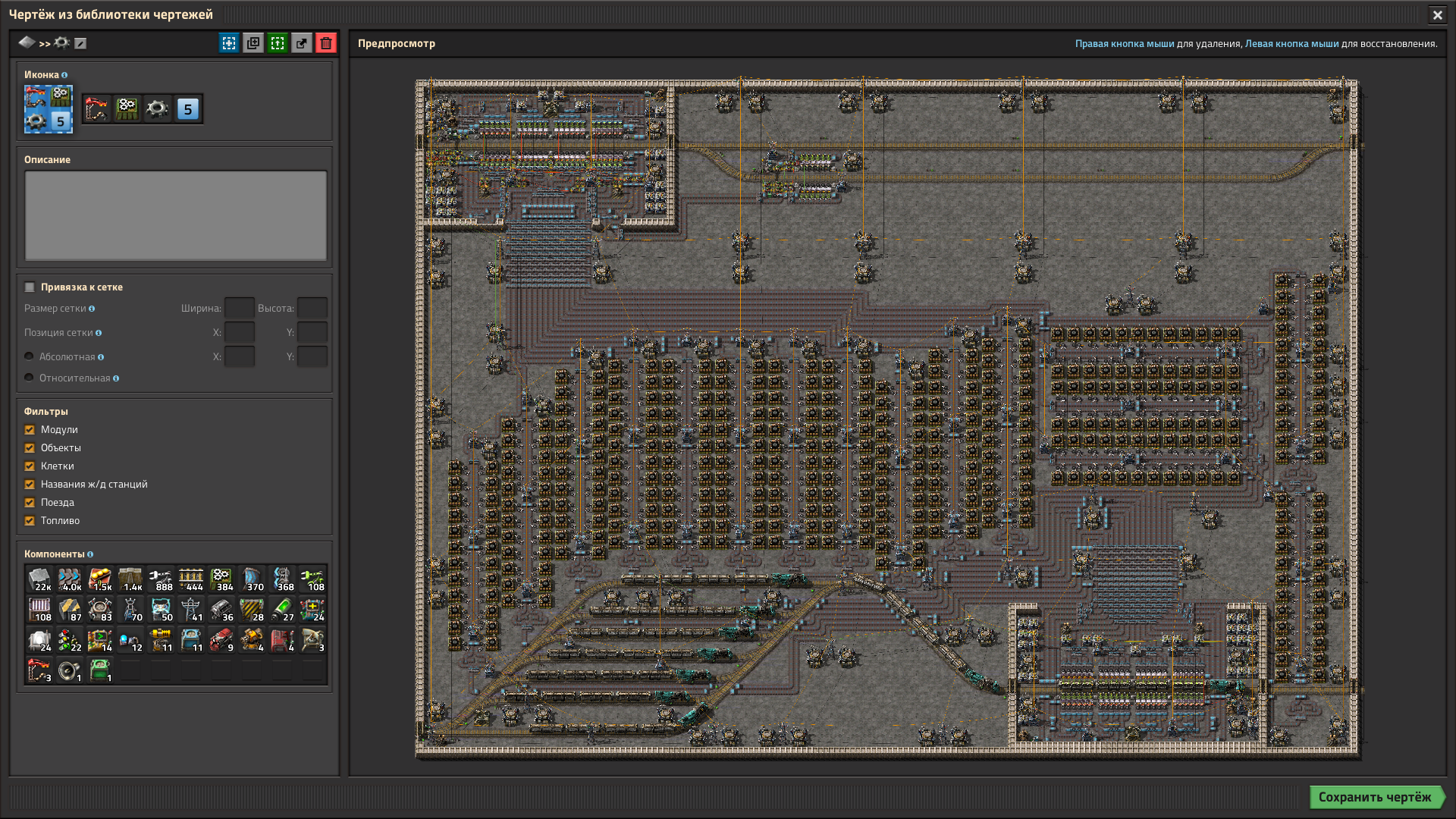Click the Ширина grid size field

tap(240, 308)
